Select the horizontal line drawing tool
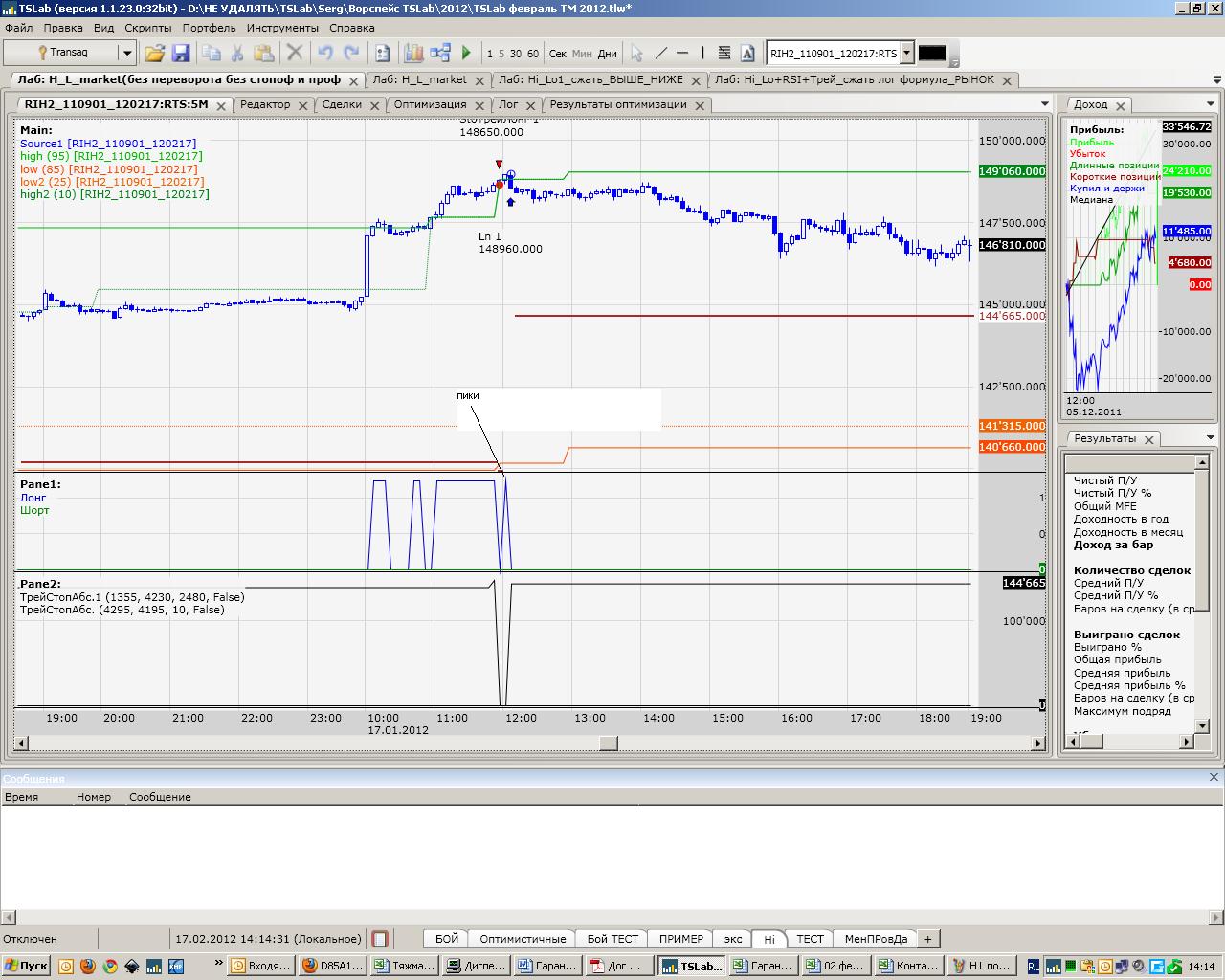This screenshot has width=1225, height=980. pyautogui.click(x=682, y=54)
